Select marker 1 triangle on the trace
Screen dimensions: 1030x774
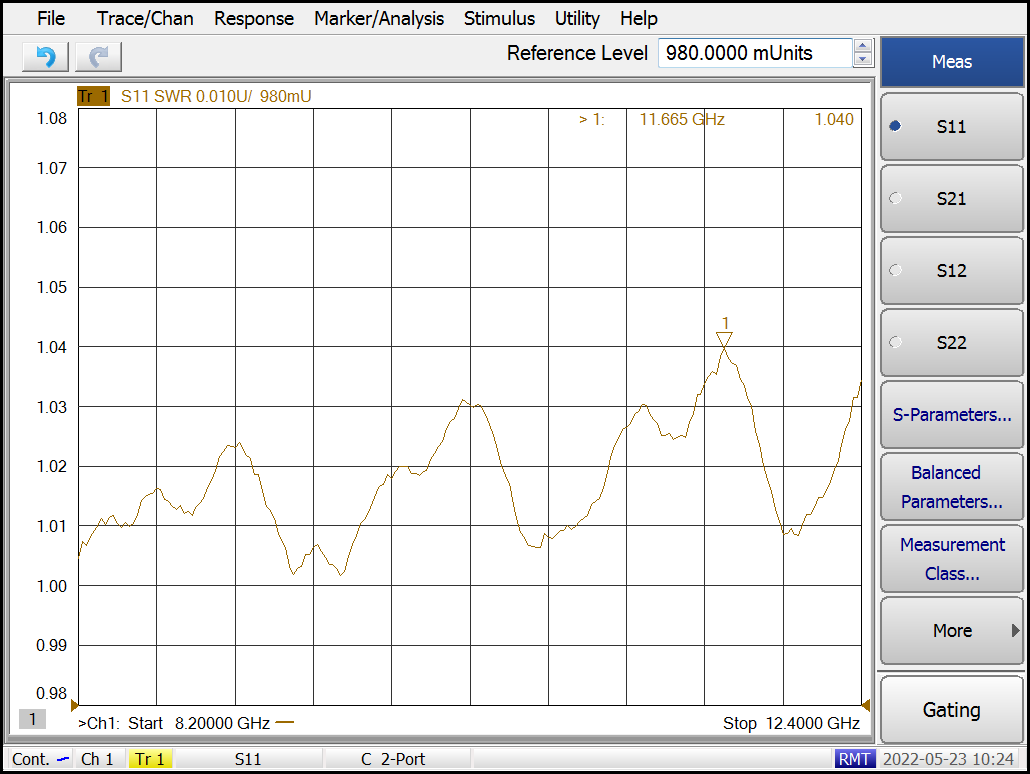(x=725, y=339)
